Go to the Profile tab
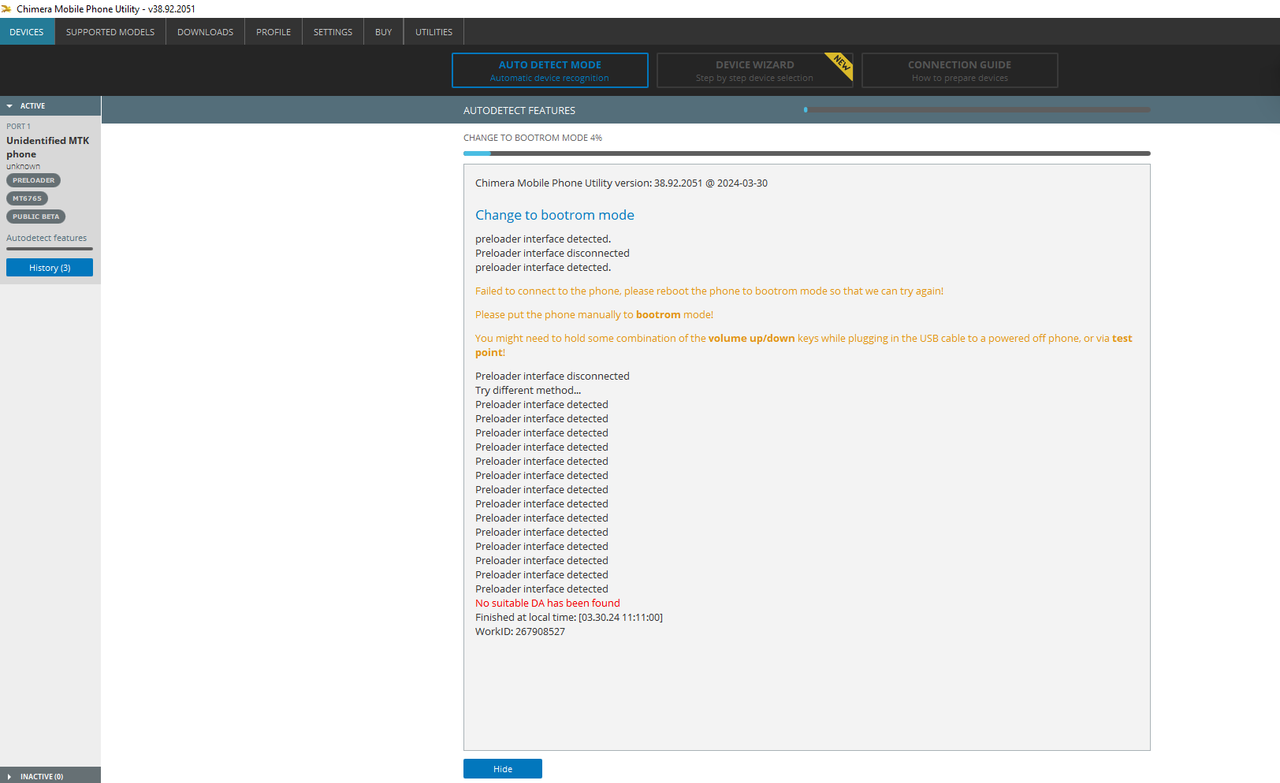The width and height of the screenshot is (1280, 783). click(x=273, y=32)
